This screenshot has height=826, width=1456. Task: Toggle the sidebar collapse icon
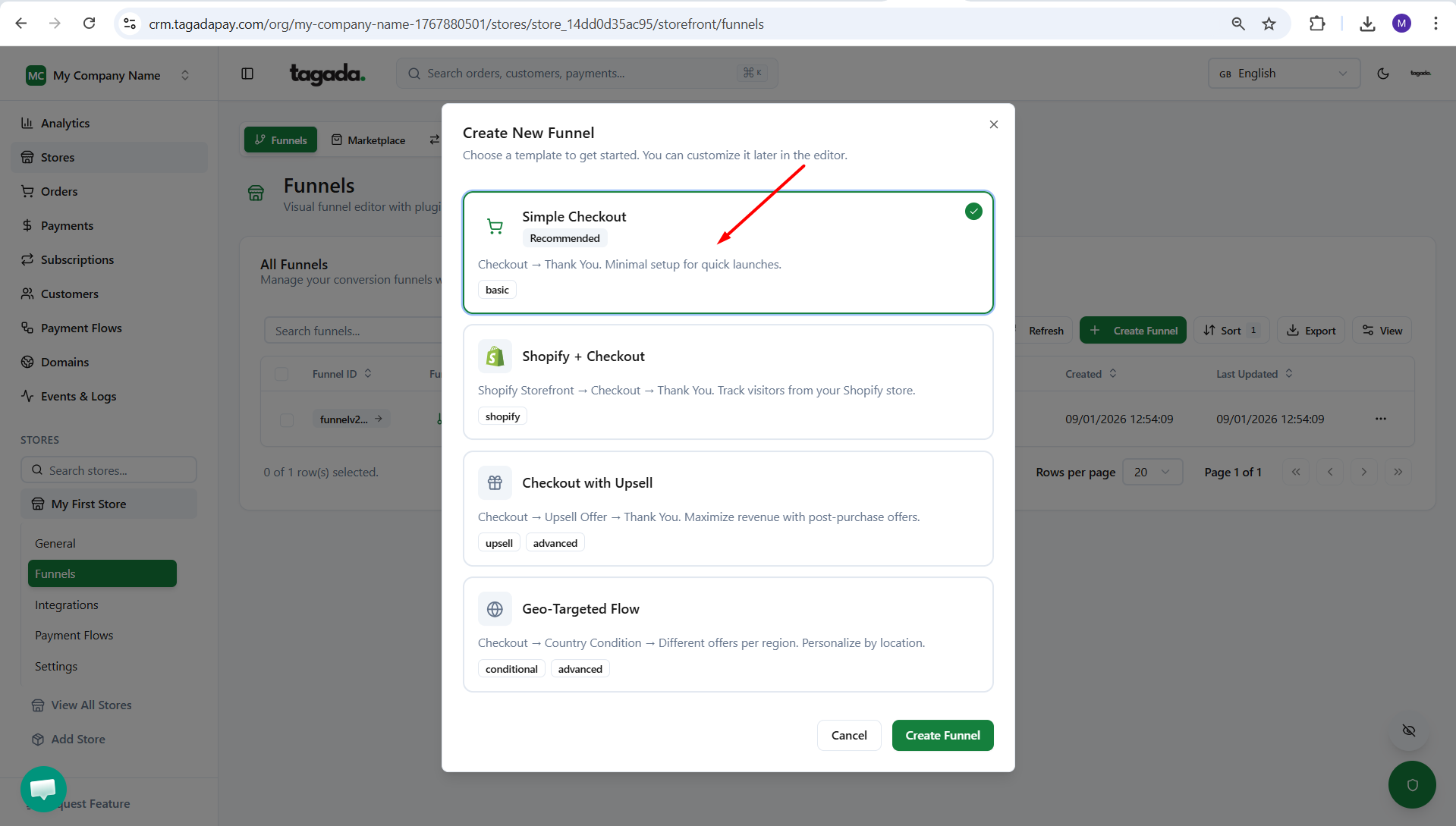coord(247,74)
